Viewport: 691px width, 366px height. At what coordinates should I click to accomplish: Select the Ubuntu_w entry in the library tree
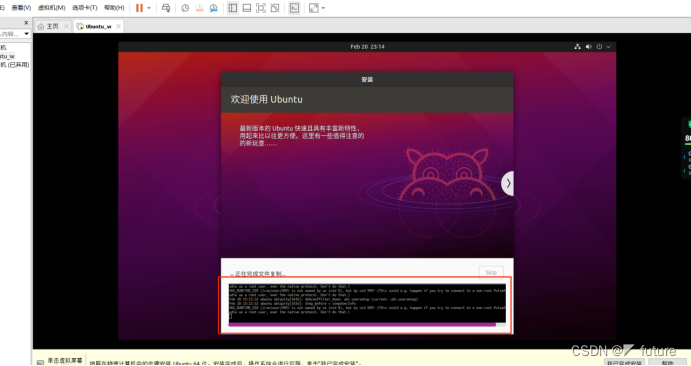[x=7, y=56]
